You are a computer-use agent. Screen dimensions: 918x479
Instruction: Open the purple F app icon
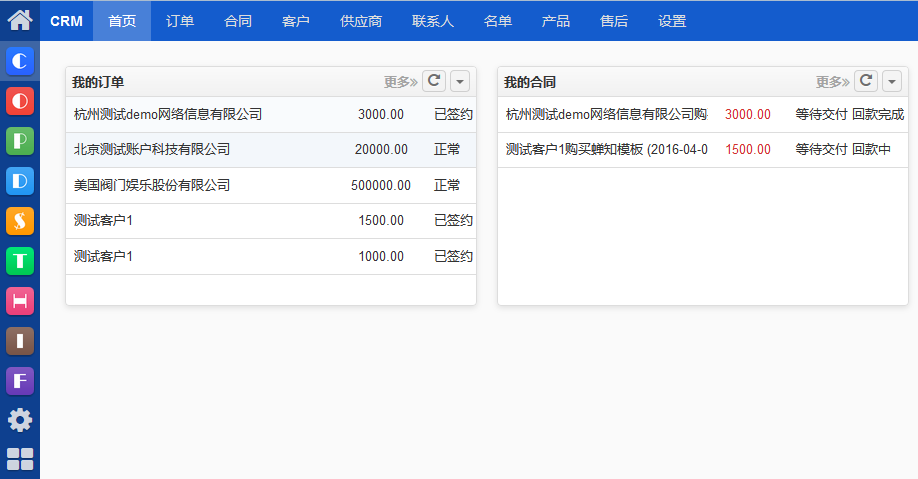20,381
